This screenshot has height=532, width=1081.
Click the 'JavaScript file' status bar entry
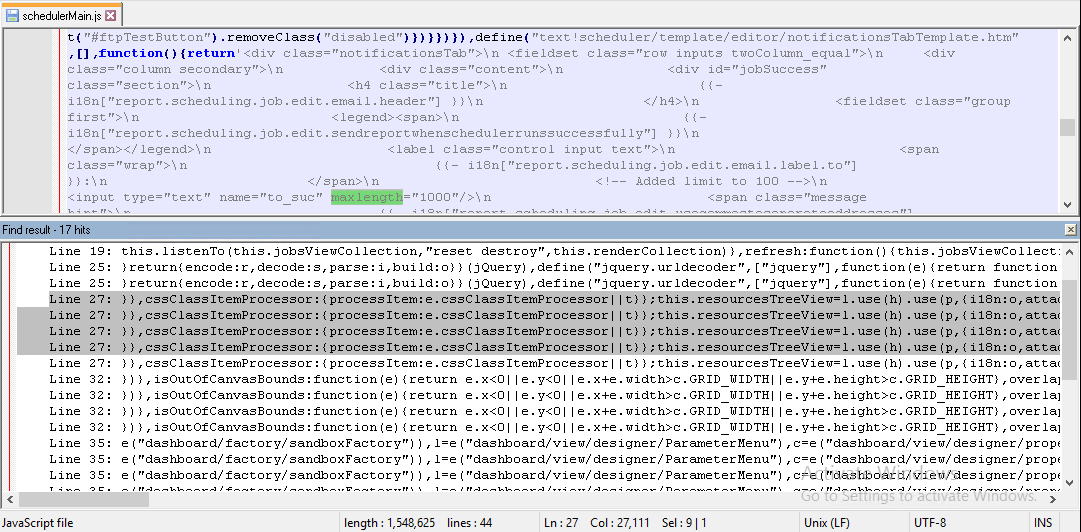(x=38, y=523)
